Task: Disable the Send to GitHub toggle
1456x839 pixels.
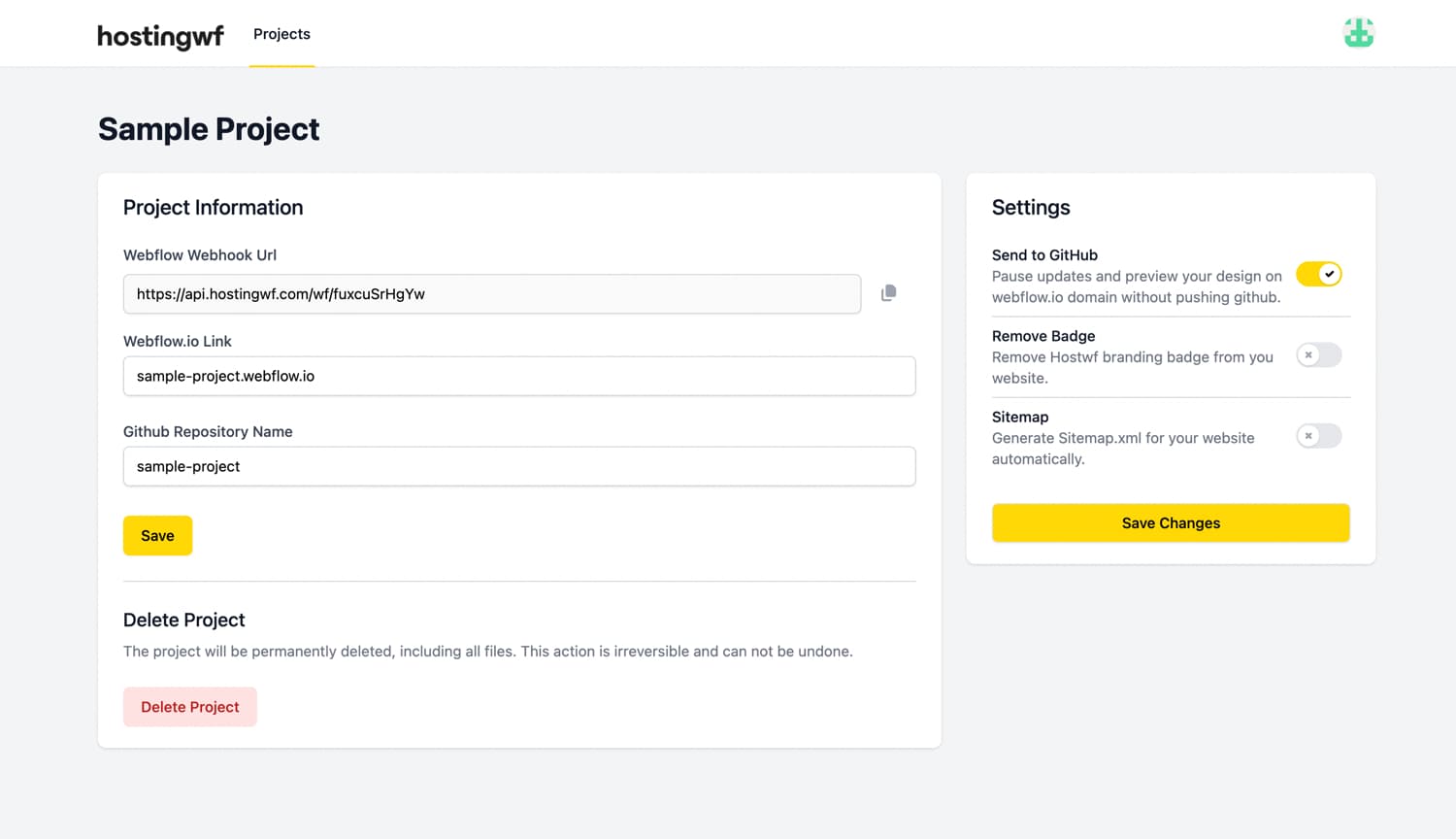Action: pos(1319,274)
